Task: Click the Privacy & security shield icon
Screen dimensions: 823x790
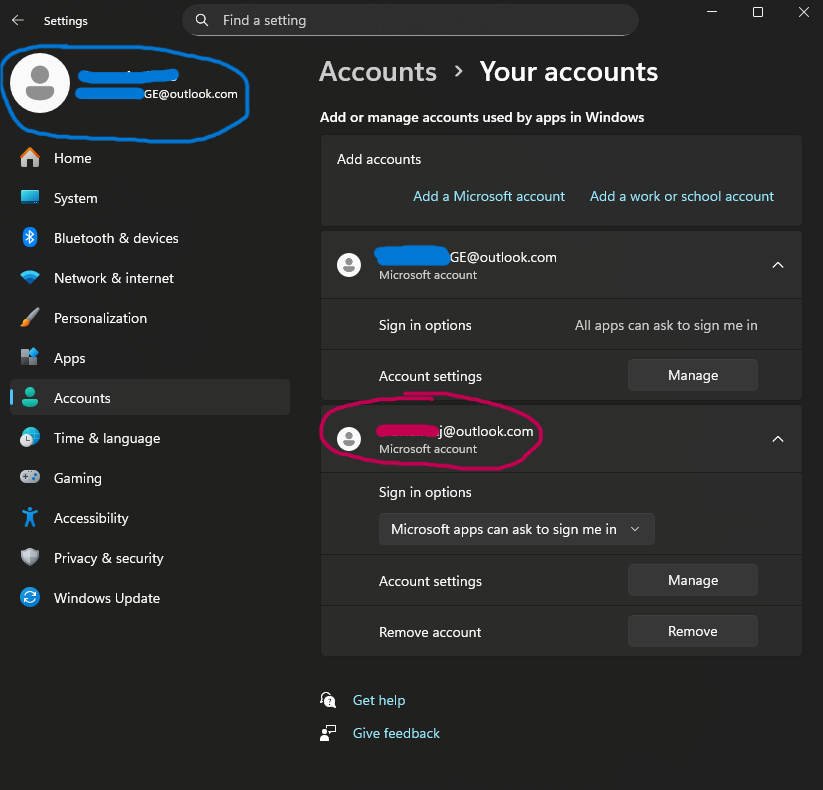Action: [30, 557]
